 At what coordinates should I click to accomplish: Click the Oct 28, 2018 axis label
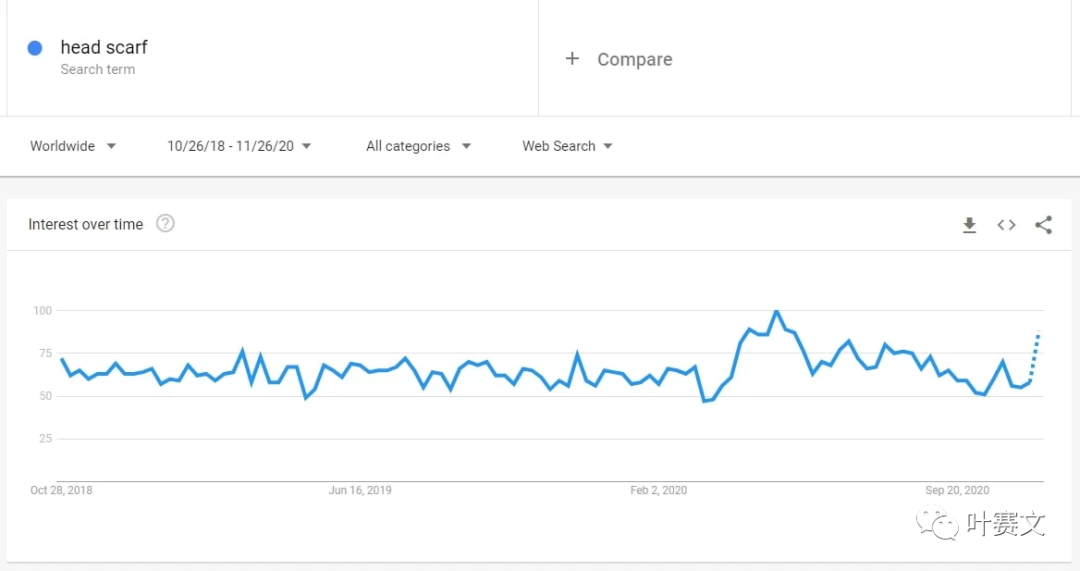(x=61, y=490)
